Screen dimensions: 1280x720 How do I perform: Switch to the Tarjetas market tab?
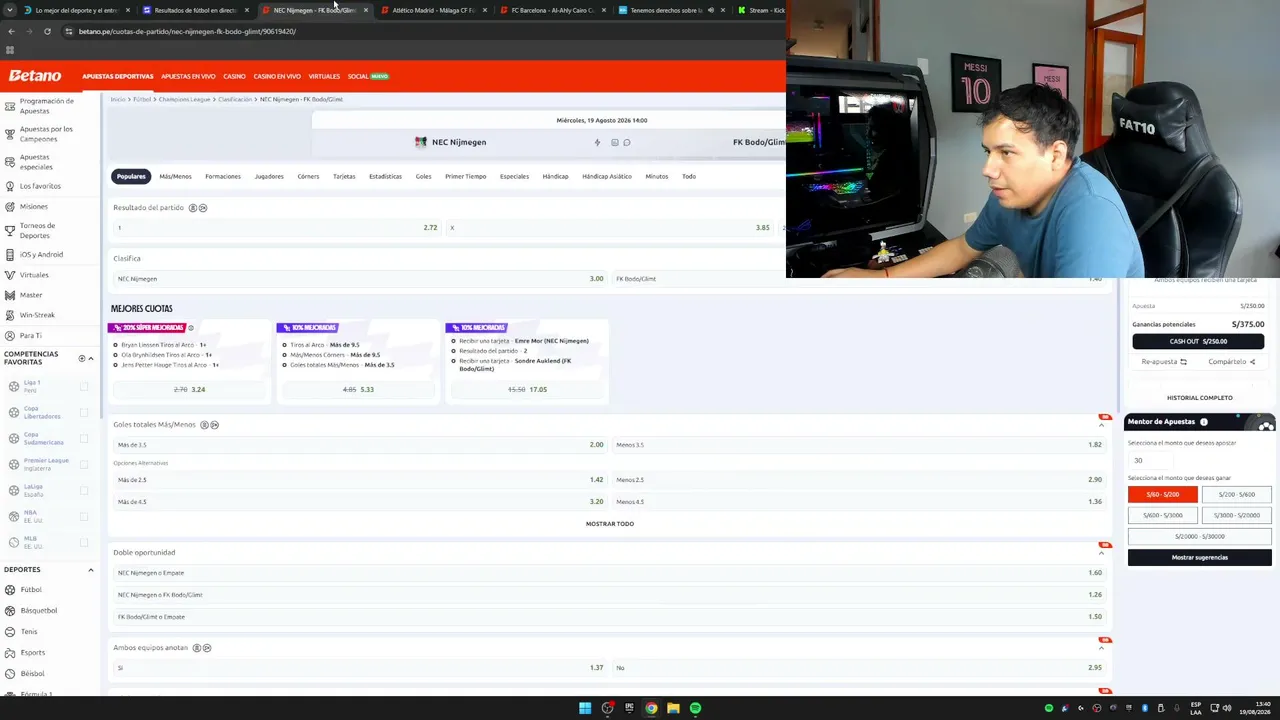pyautogui.click(x=344, y=176)
